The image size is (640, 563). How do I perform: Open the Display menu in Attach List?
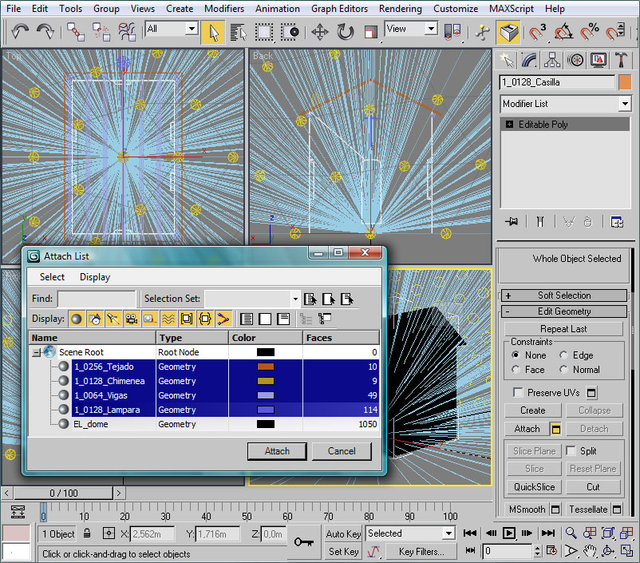coord(95,277)
